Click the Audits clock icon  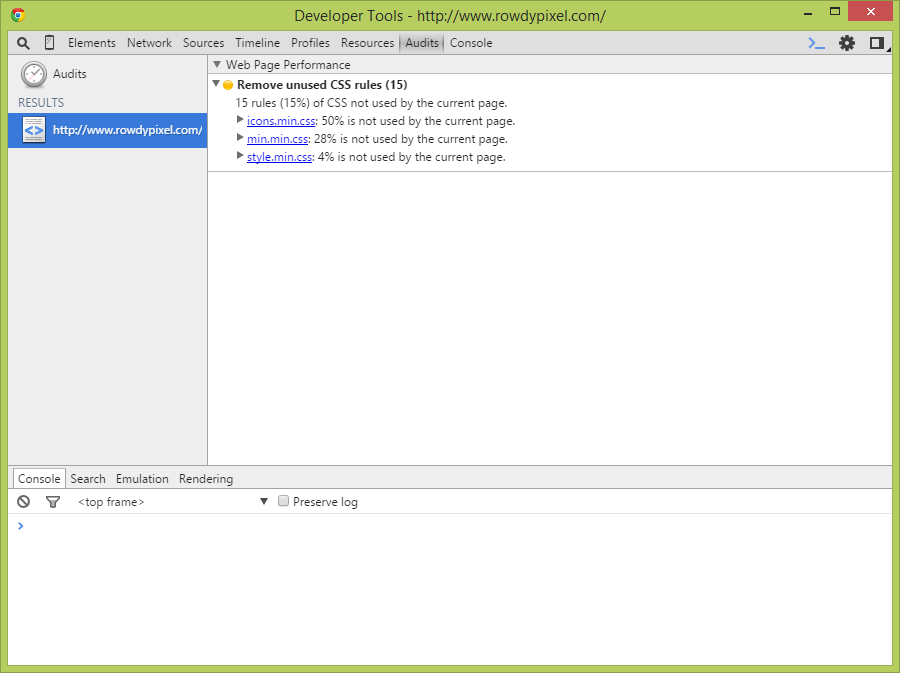click(x=34, y=75)
